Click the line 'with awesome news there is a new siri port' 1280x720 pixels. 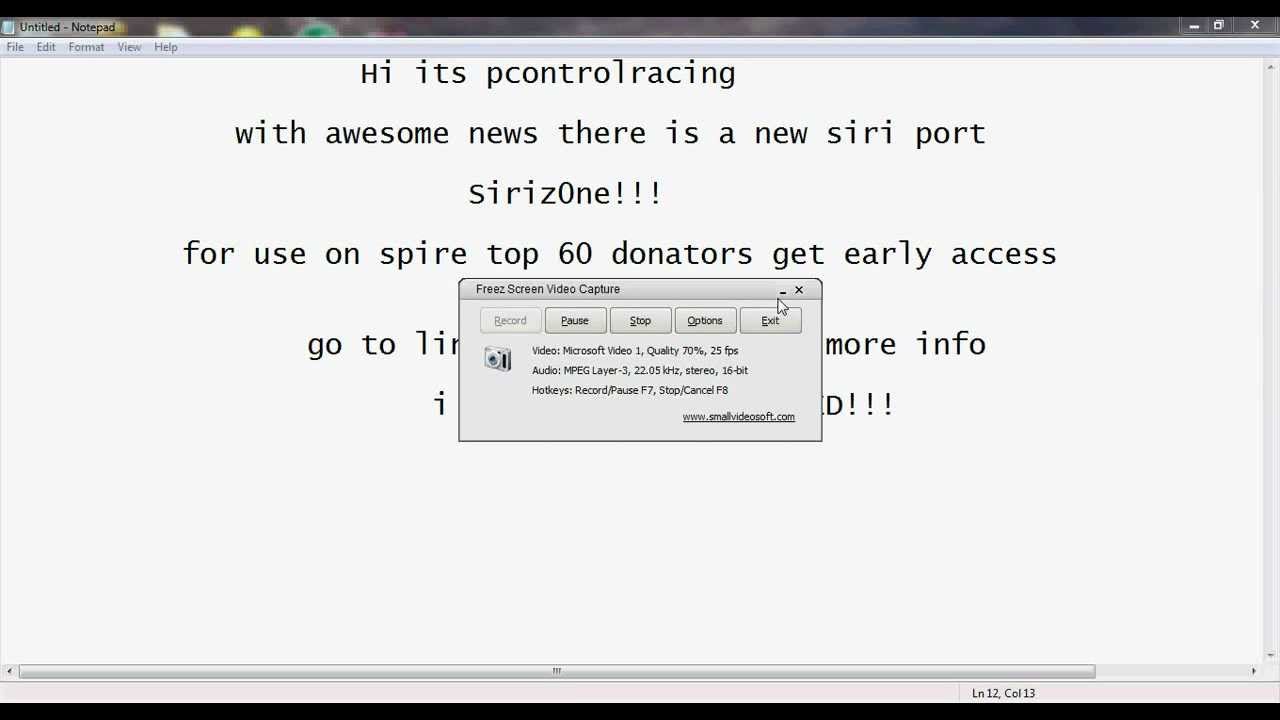pyautogui.click(x=610, y=133)
